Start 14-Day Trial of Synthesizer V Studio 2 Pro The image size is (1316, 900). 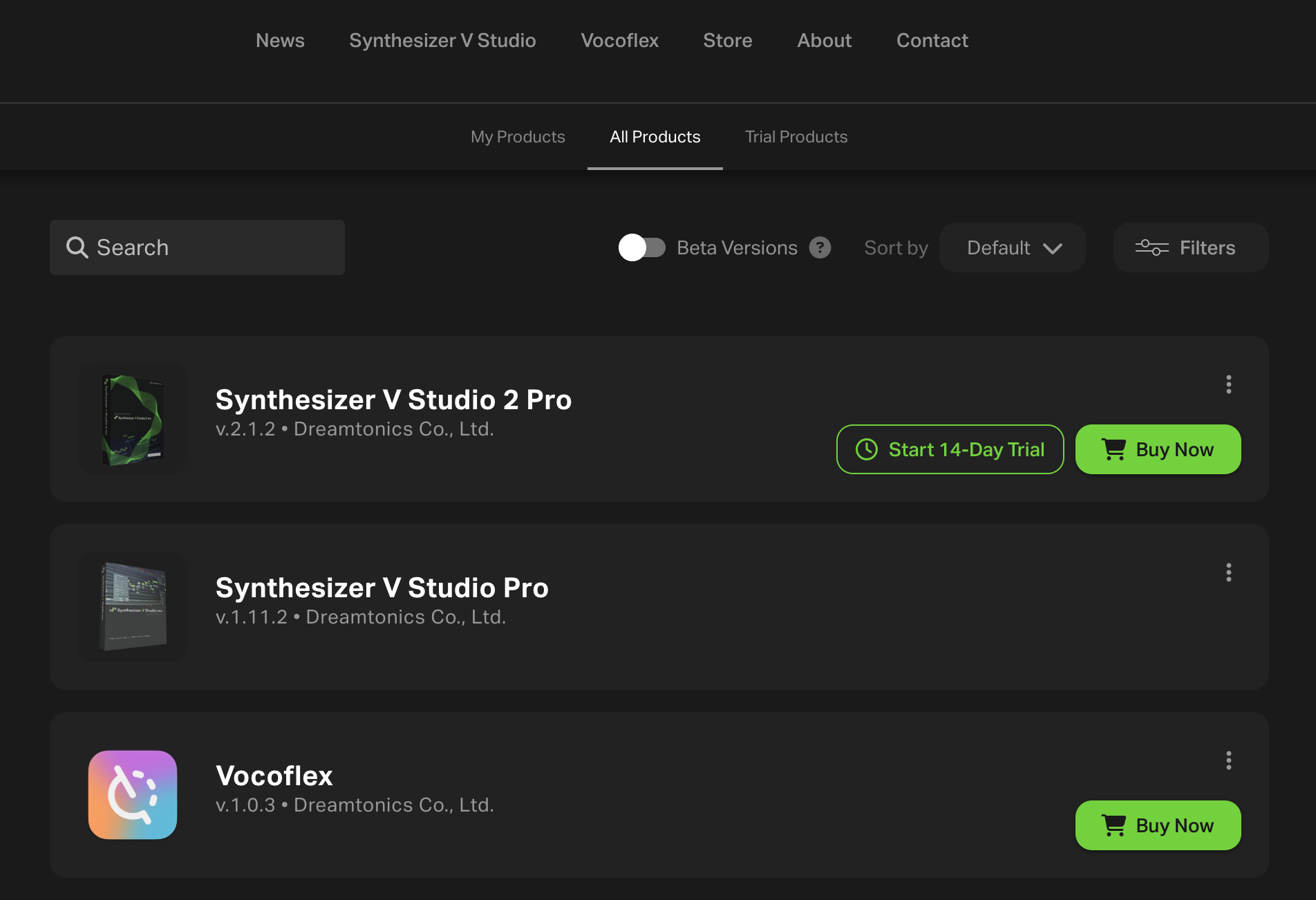[950, 449]
